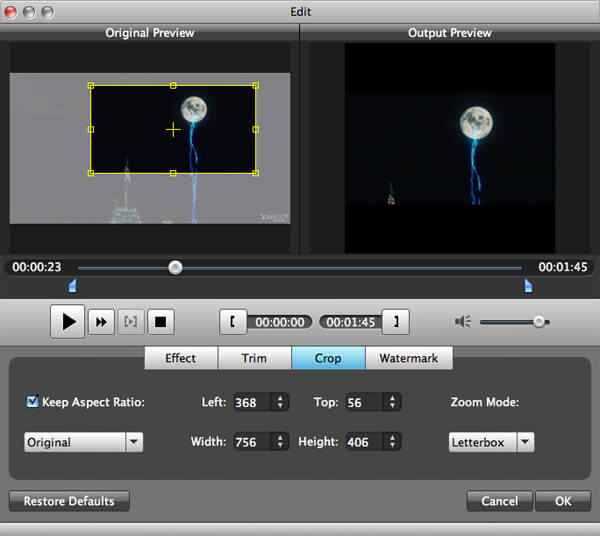Viewport: 600px width, 536px height.
Task: Stop playback with the square button
Action: [161, 322]
